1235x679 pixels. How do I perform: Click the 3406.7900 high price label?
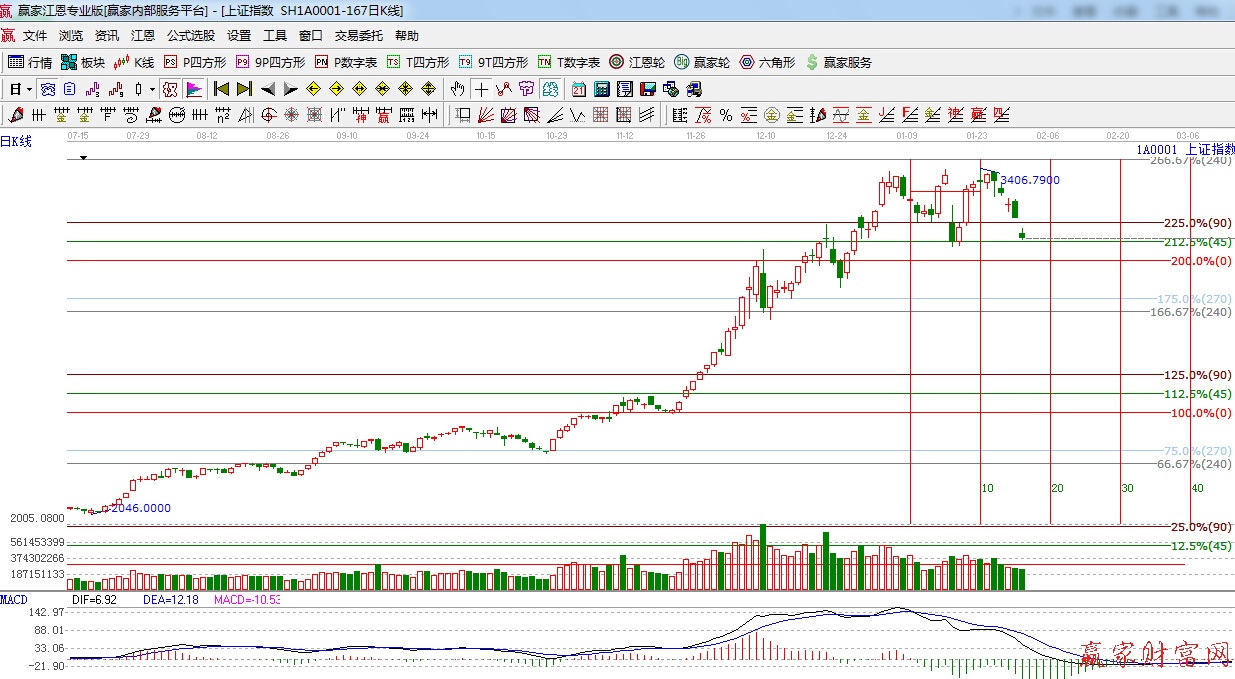tap(1029, 180)
